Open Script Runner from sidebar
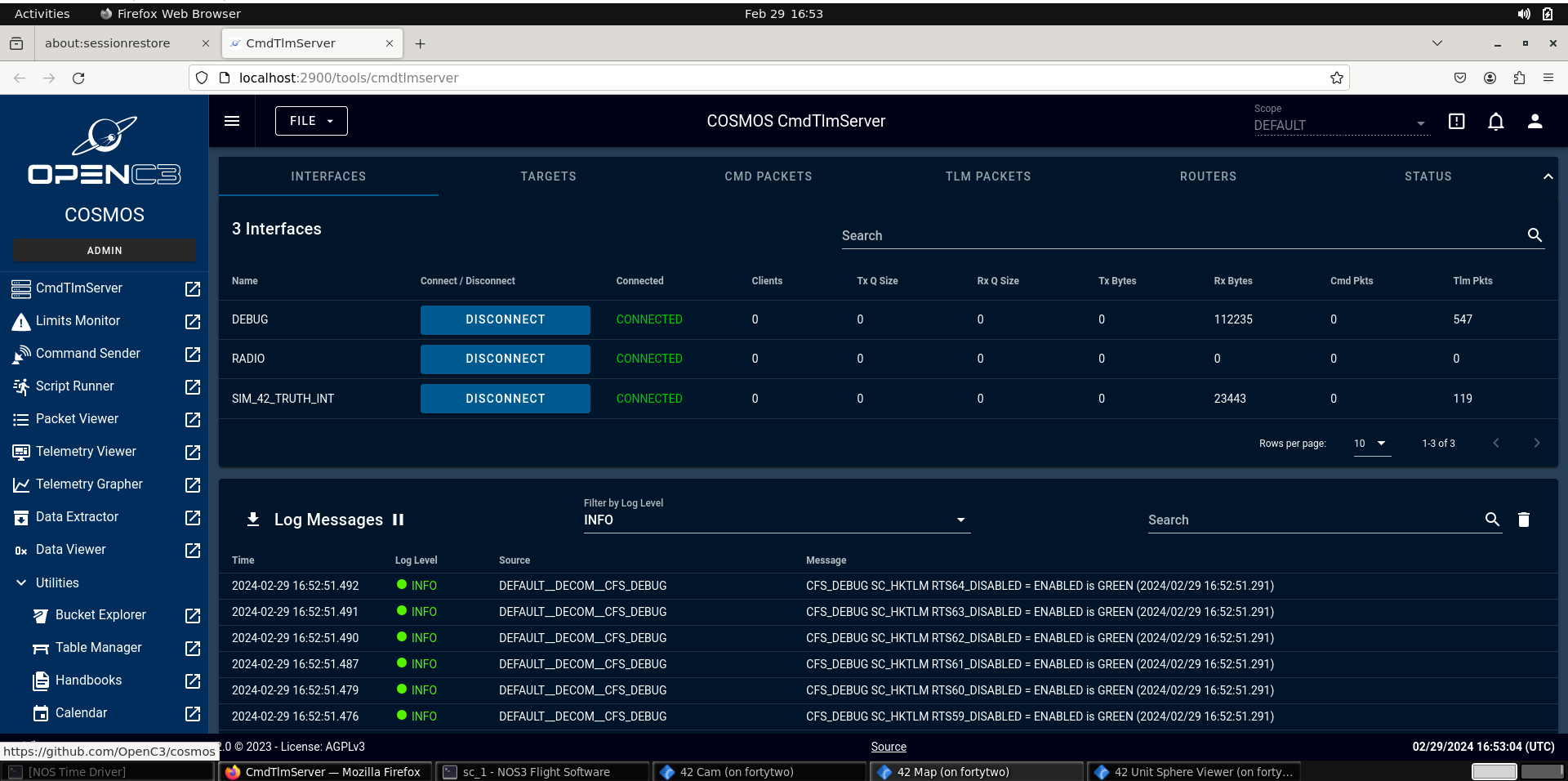Viewport: 1568px width, 781px height. click(x=75, y=386)
